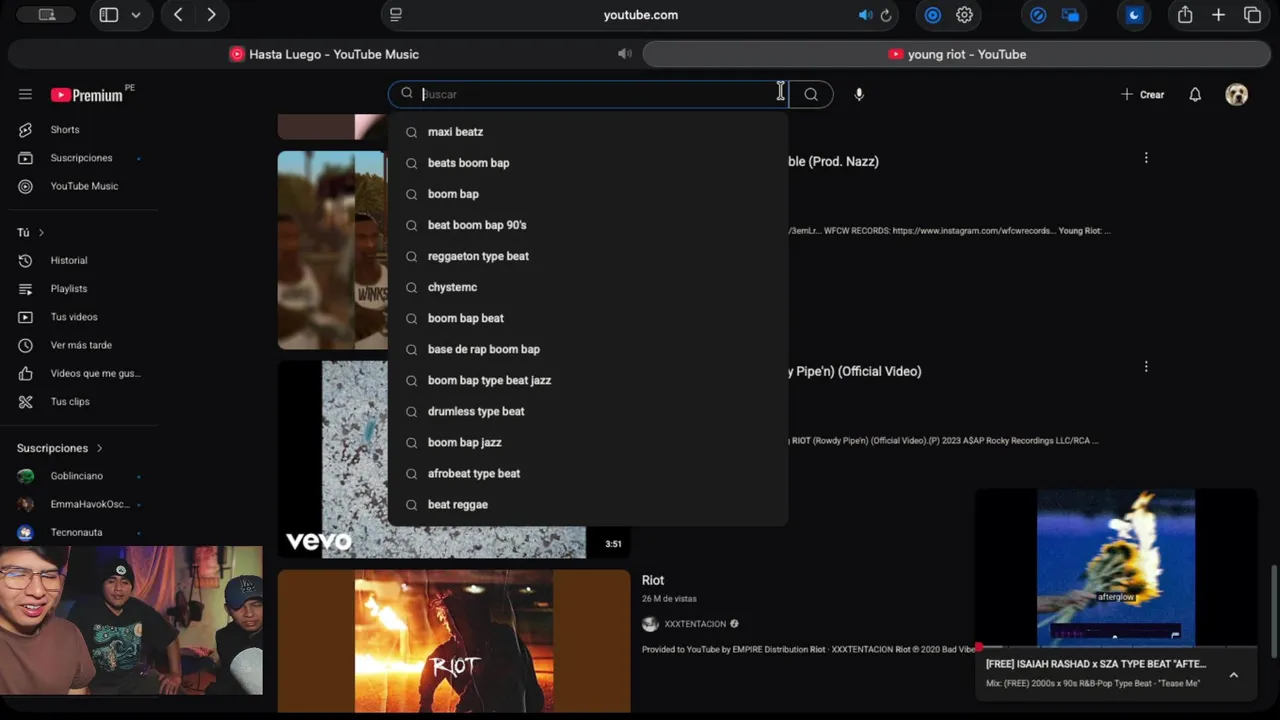Open Suscripciones in the sidebar
Viewport: 1280px width, 720px height.
80,158
